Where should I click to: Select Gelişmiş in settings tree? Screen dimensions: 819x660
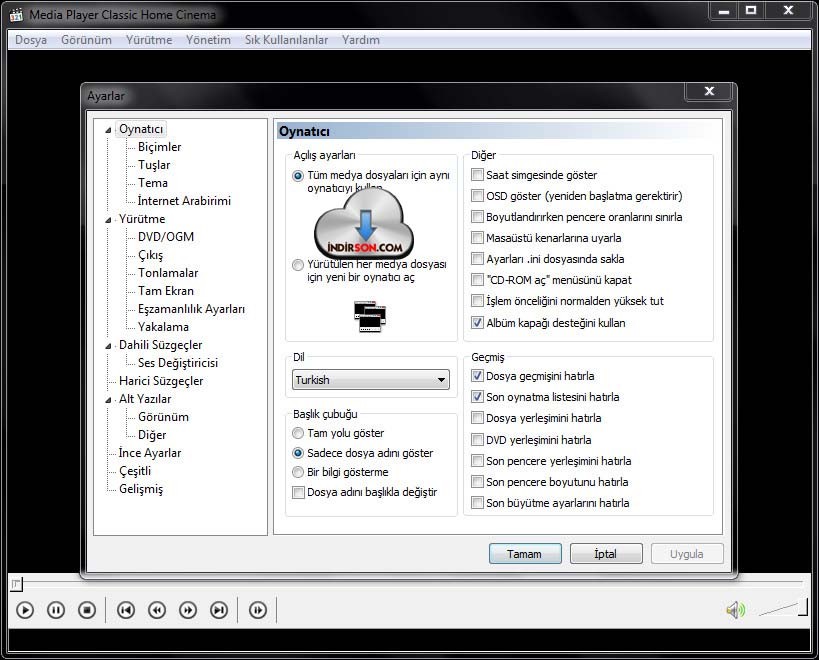point(141,489)
